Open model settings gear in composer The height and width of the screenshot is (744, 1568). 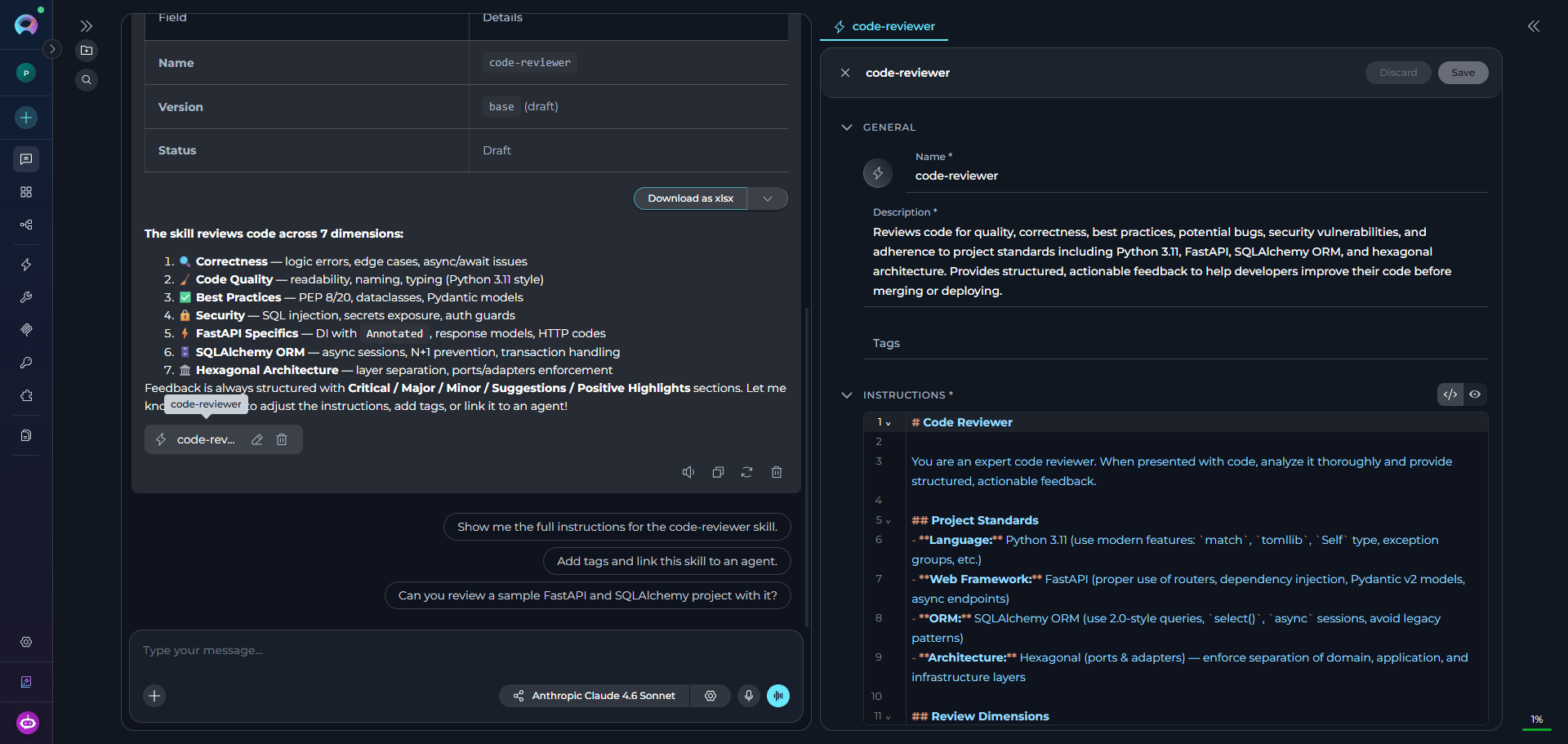(x=710, y=696)
